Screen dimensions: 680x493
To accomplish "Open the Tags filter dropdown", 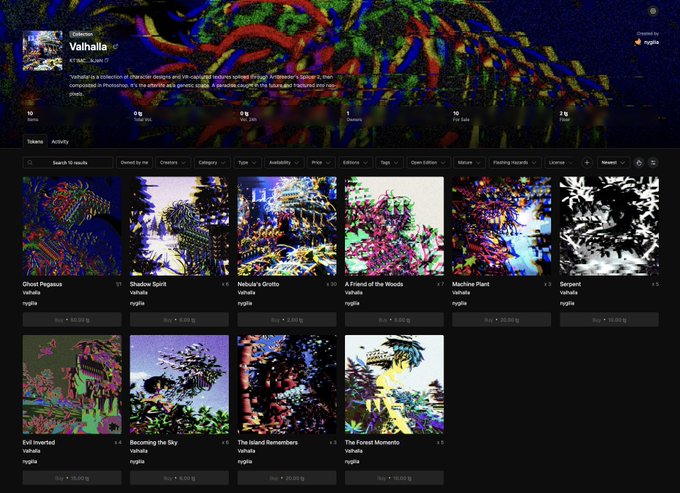I will [389, 163].
